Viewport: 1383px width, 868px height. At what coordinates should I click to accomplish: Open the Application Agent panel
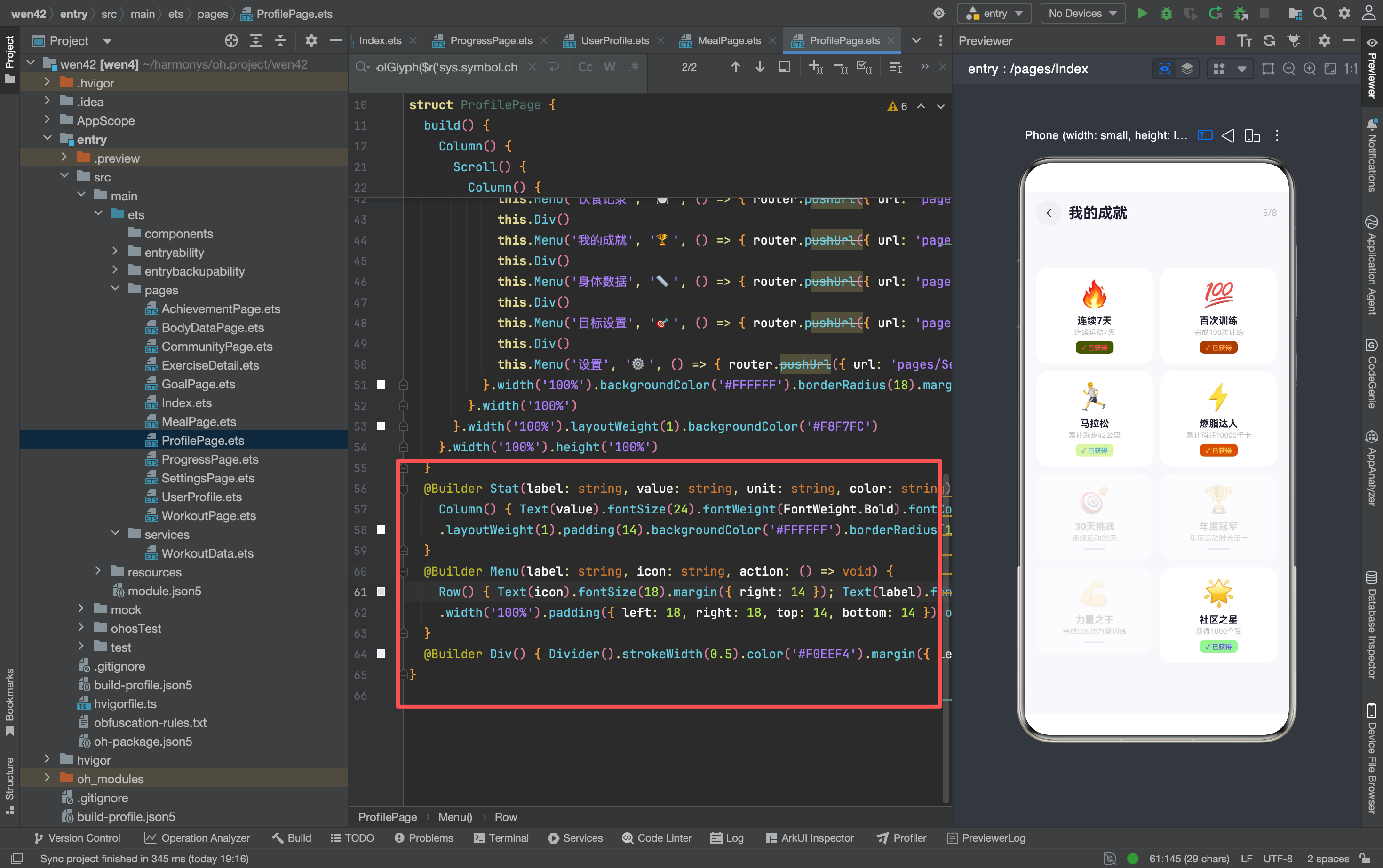1372,265
